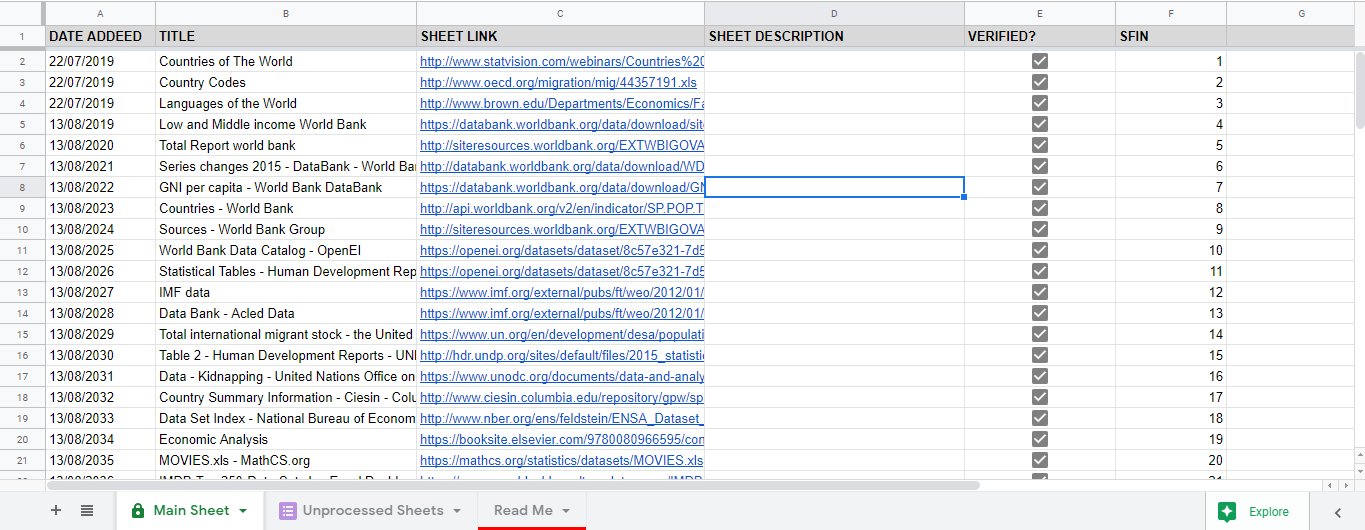This screenshot has width=1365, height=530.
Task: Open the all sheets list icon
Action: pyautogui.click(x=87, y=510)
